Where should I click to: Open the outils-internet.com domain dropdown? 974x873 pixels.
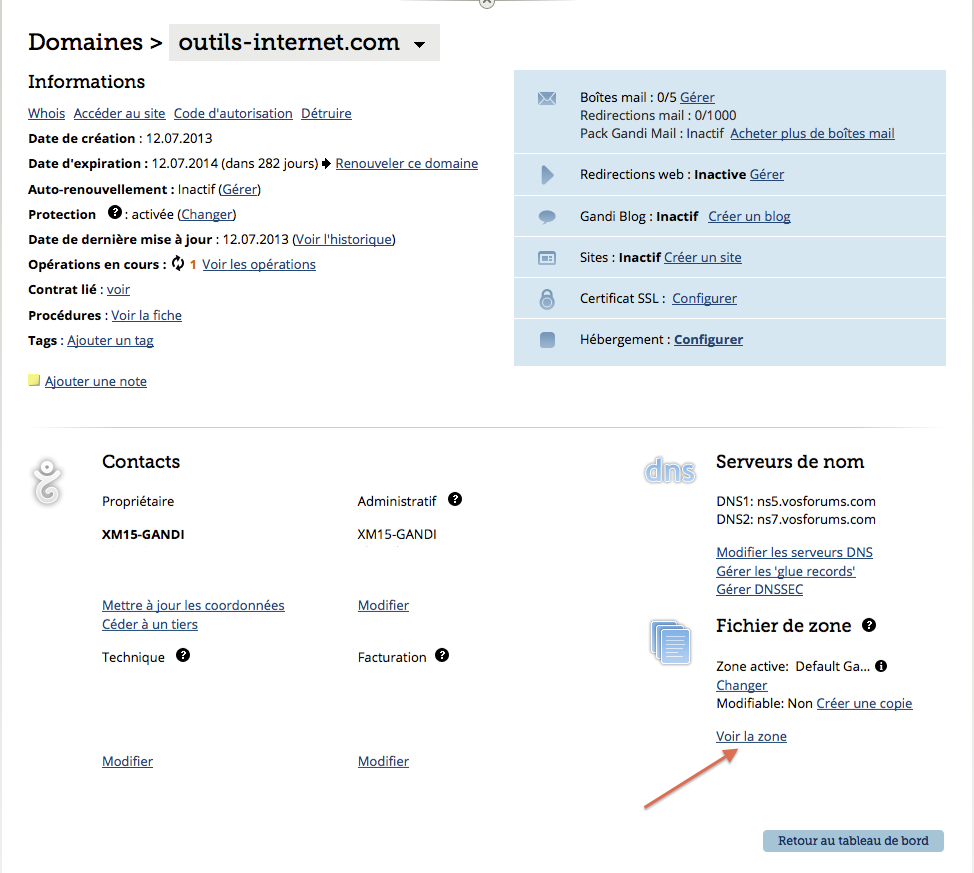pyautogui.click(x=304, y=42)
